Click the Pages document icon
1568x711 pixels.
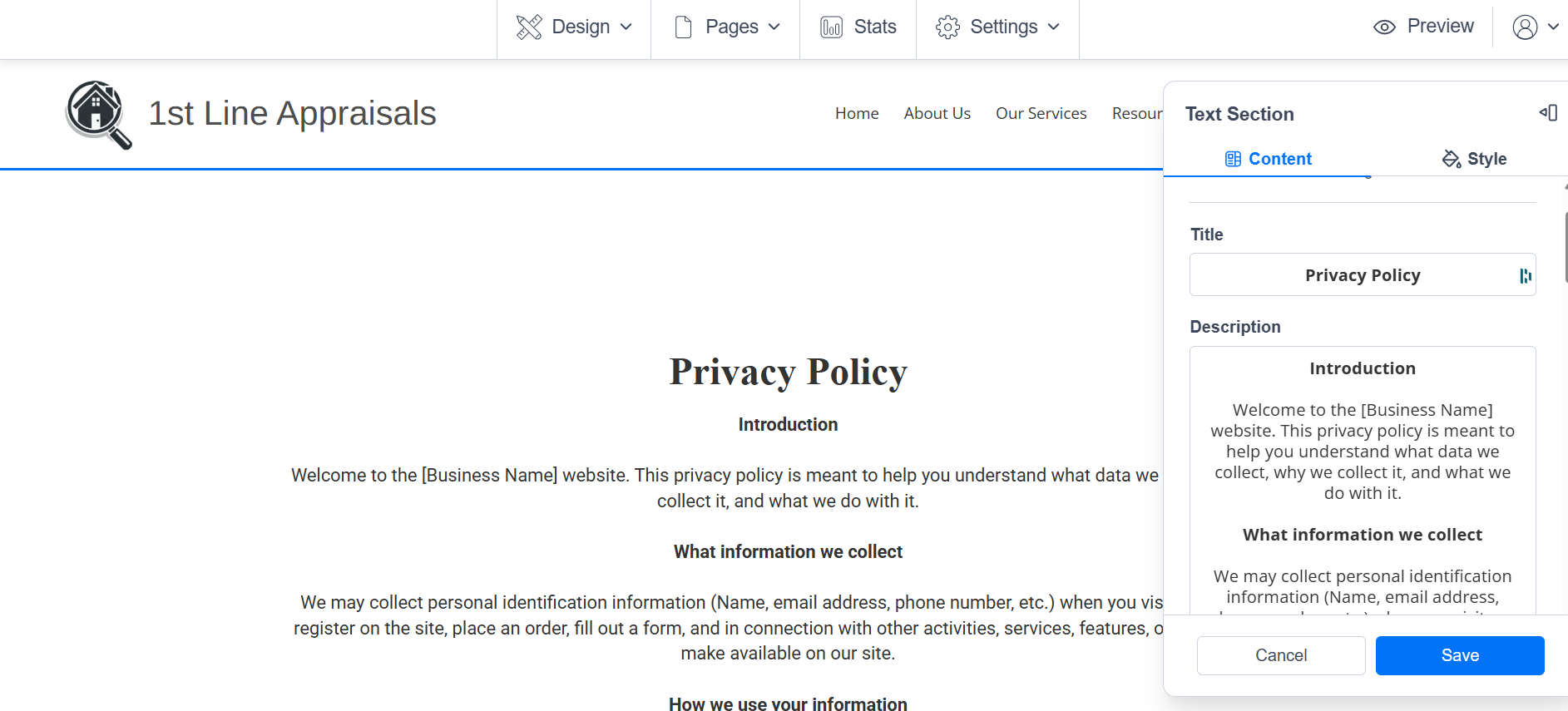pyautogui.click(x=684, y=27)
